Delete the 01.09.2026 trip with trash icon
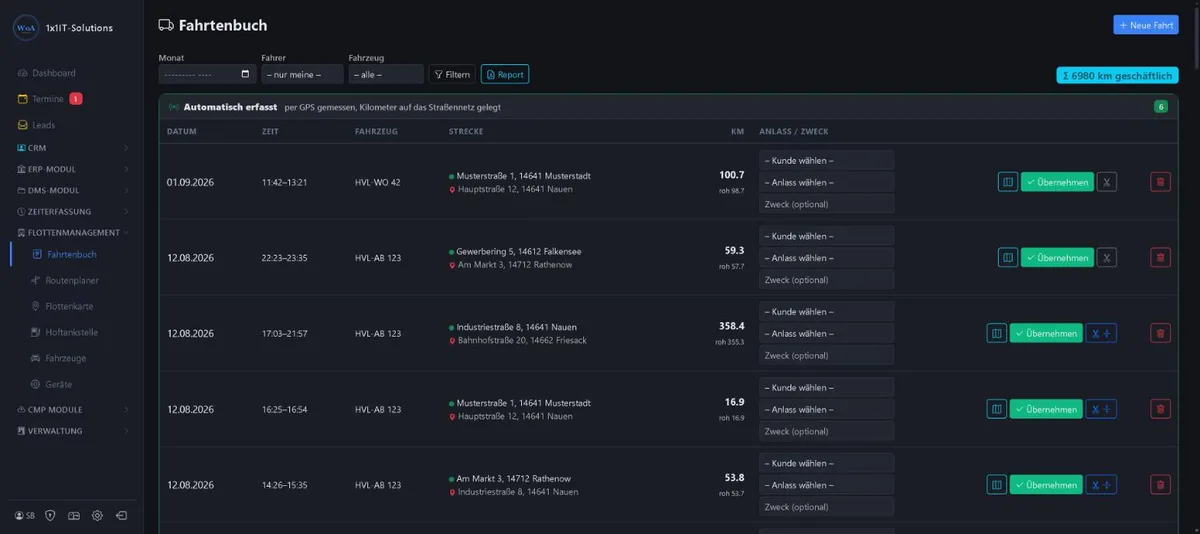The height and width of the screenshot is (534, 1200). click(1160, 182)
